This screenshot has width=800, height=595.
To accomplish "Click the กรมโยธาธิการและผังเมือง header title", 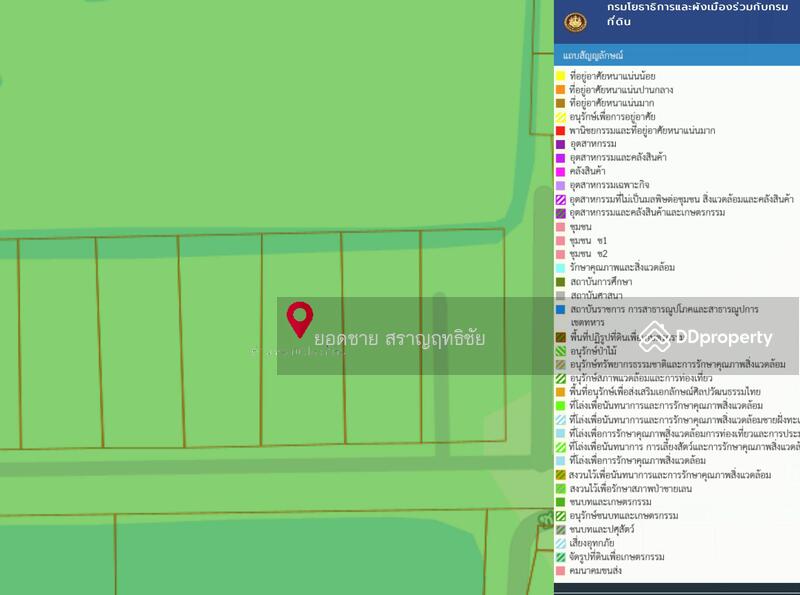I will click(x=697, y=14).
